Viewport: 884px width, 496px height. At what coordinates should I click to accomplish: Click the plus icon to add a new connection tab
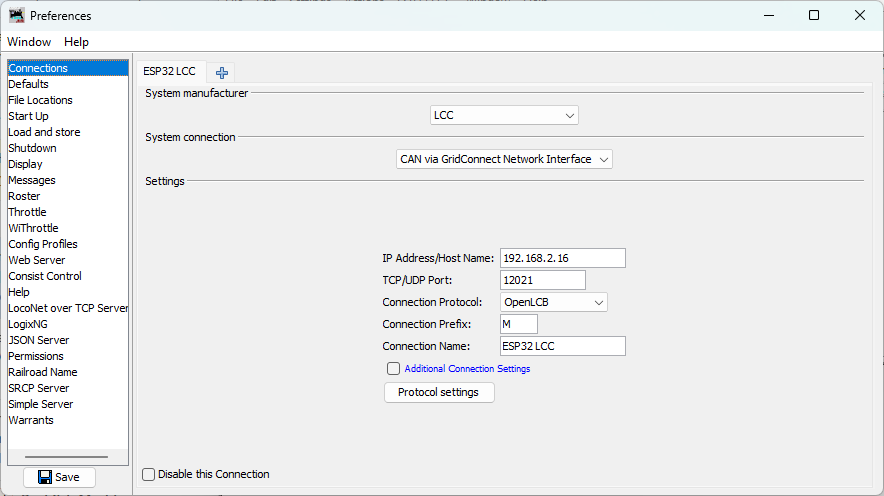[x=222, y=73]
